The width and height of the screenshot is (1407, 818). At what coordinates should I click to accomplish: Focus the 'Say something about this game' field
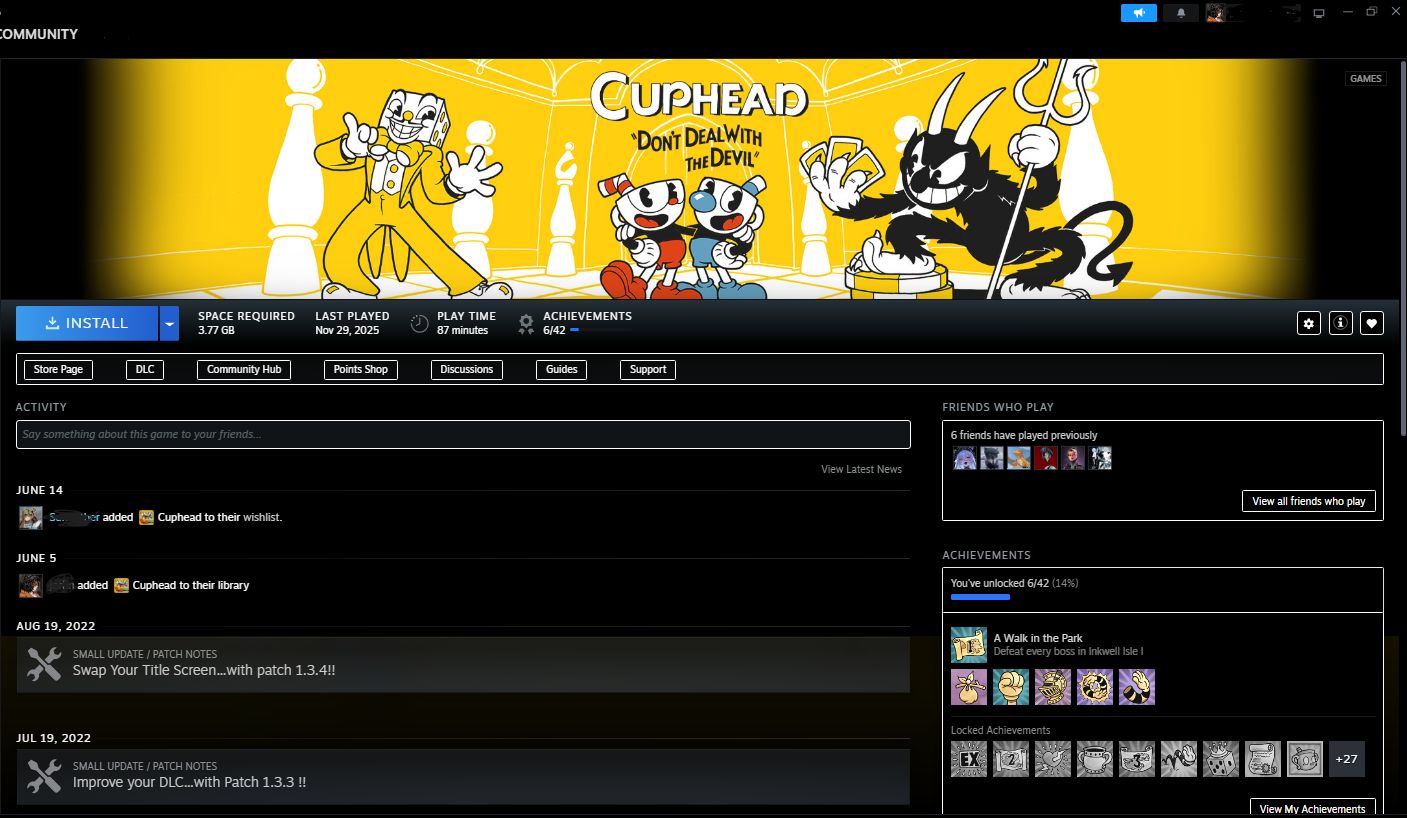click(x=463, y=434)
